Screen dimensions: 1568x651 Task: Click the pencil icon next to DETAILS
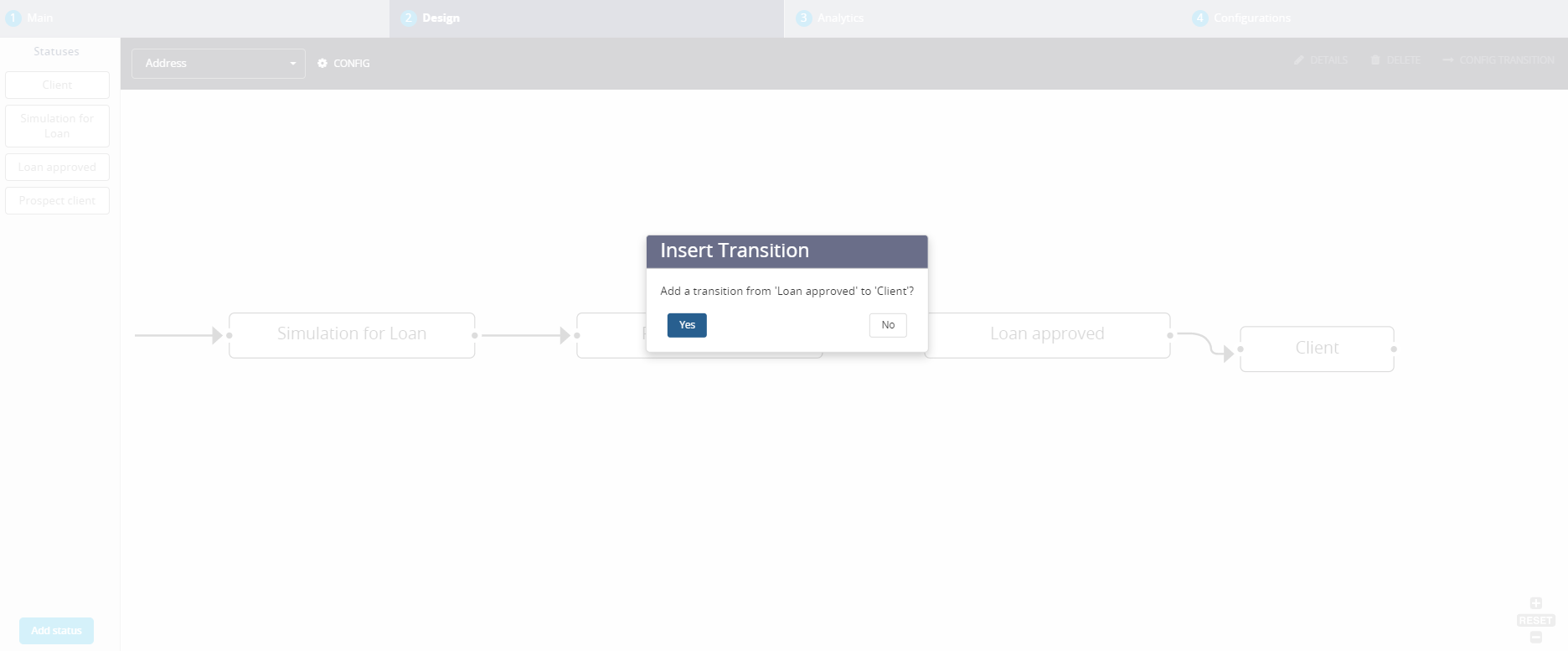(x=1298, y=59)
